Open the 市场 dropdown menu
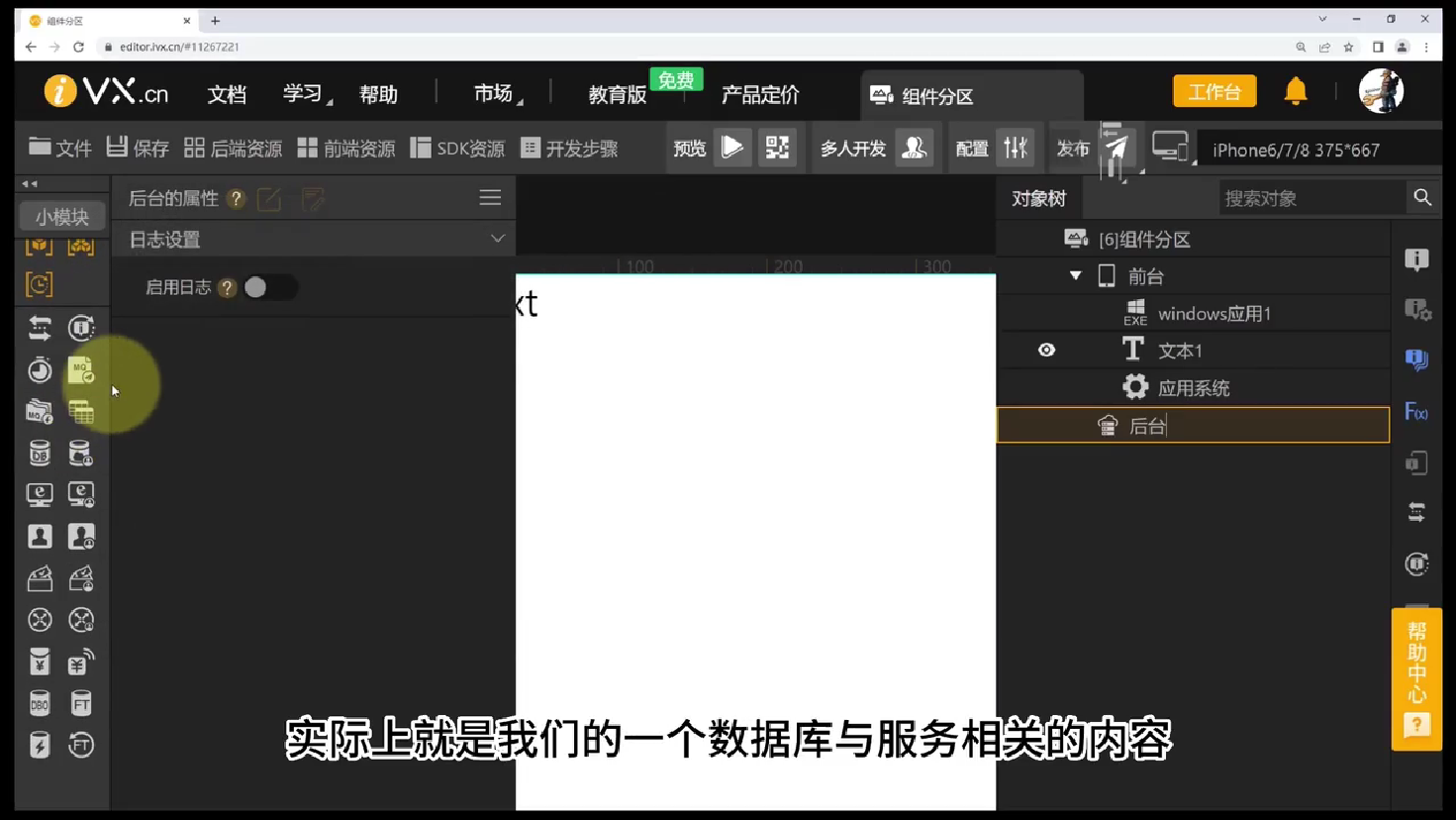The height and width of the screenshot is (820, 1456). pos(497,94)
